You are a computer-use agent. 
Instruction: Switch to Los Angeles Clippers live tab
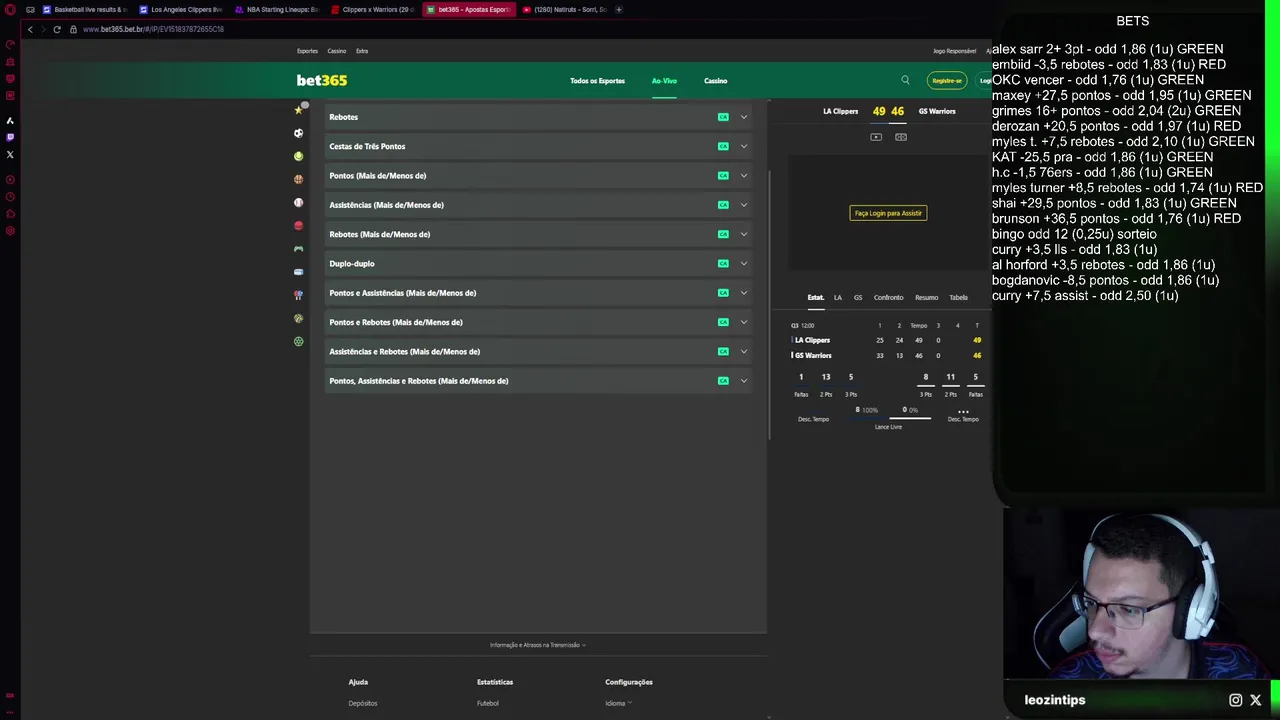pyautogui.click(x=180, y=9)
